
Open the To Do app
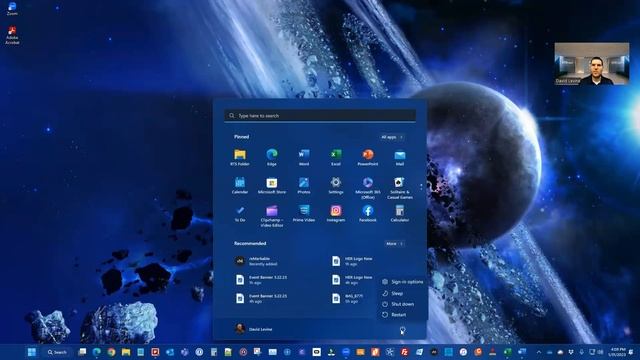[x=240, y=213]
